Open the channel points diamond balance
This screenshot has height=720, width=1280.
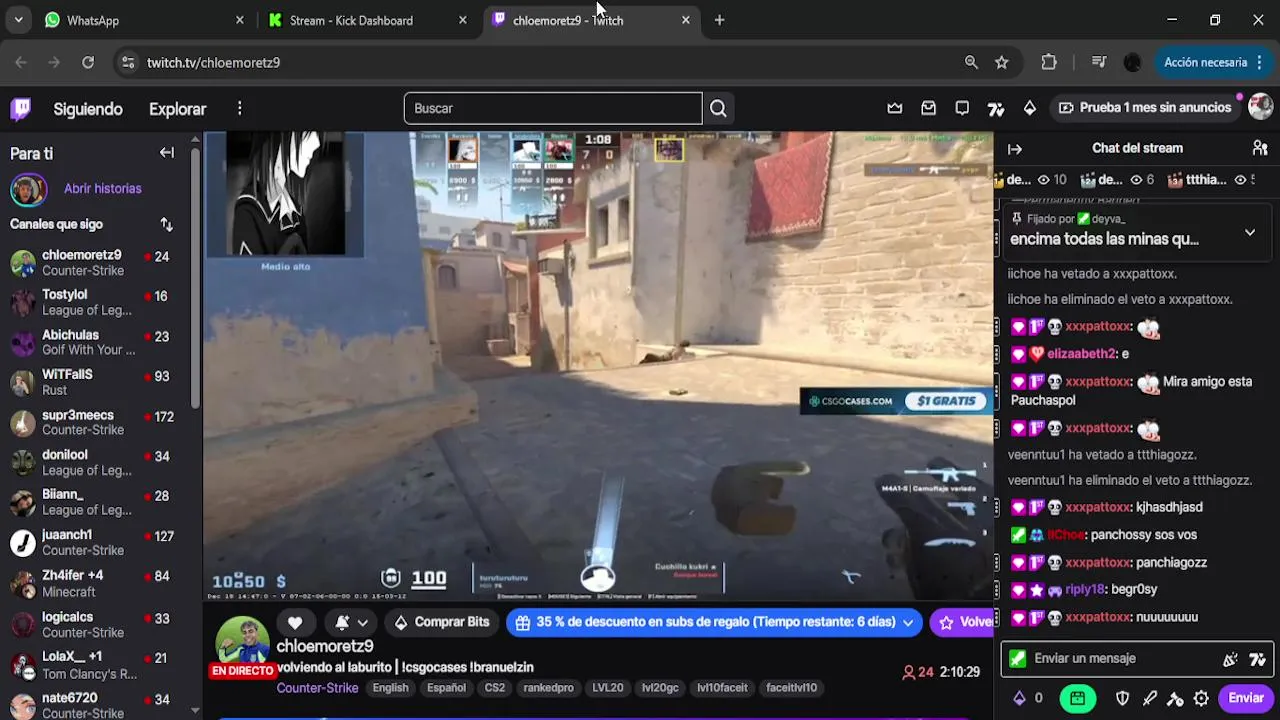pyautogui.click(x=1028, y=698)
